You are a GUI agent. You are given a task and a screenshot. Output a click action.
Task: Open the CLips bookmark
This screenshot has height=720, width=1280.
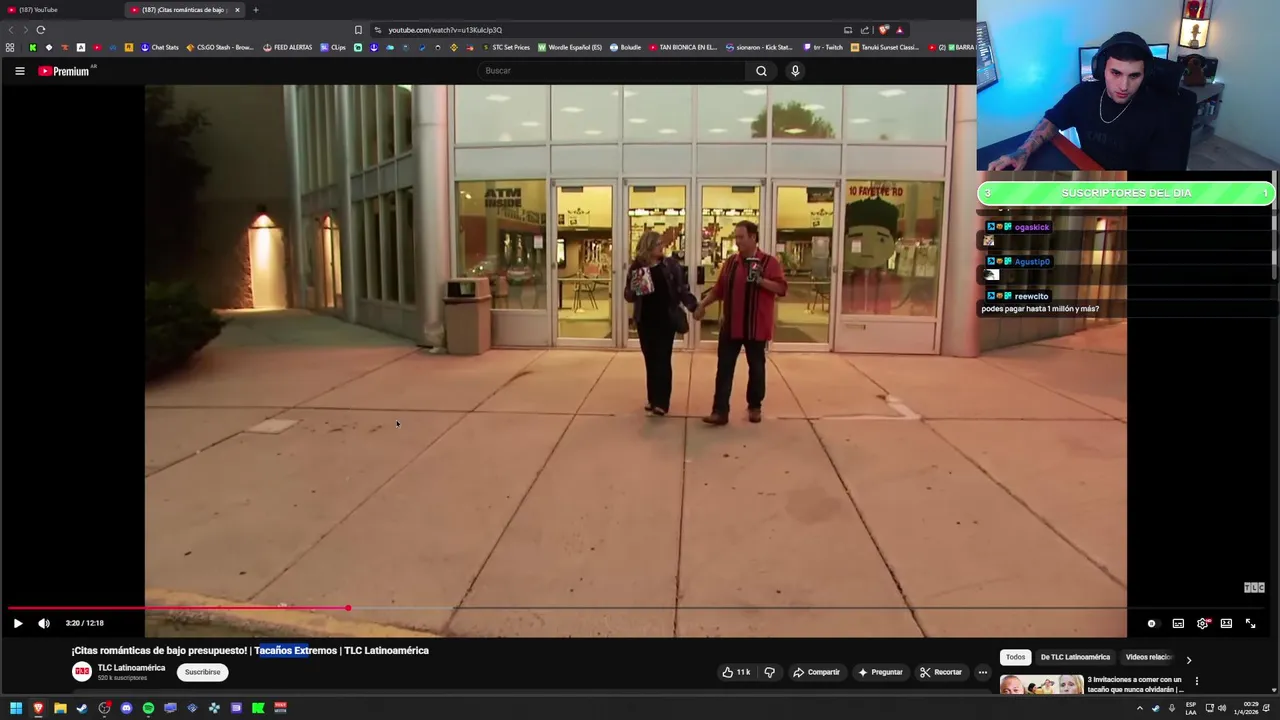[333, 47]
